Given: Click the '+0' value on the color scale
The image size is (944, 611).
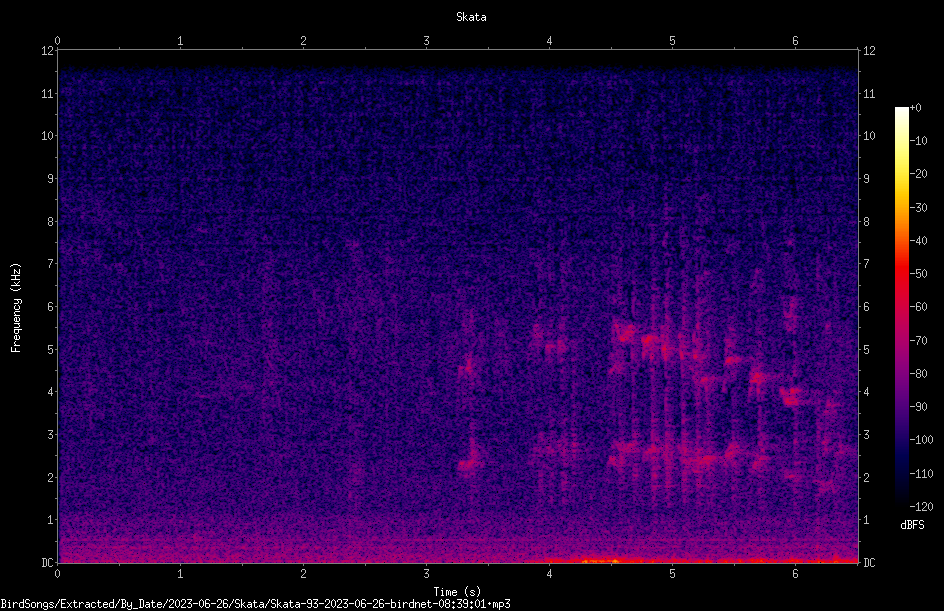Looking at the screenshot, I should click(916, 108).
